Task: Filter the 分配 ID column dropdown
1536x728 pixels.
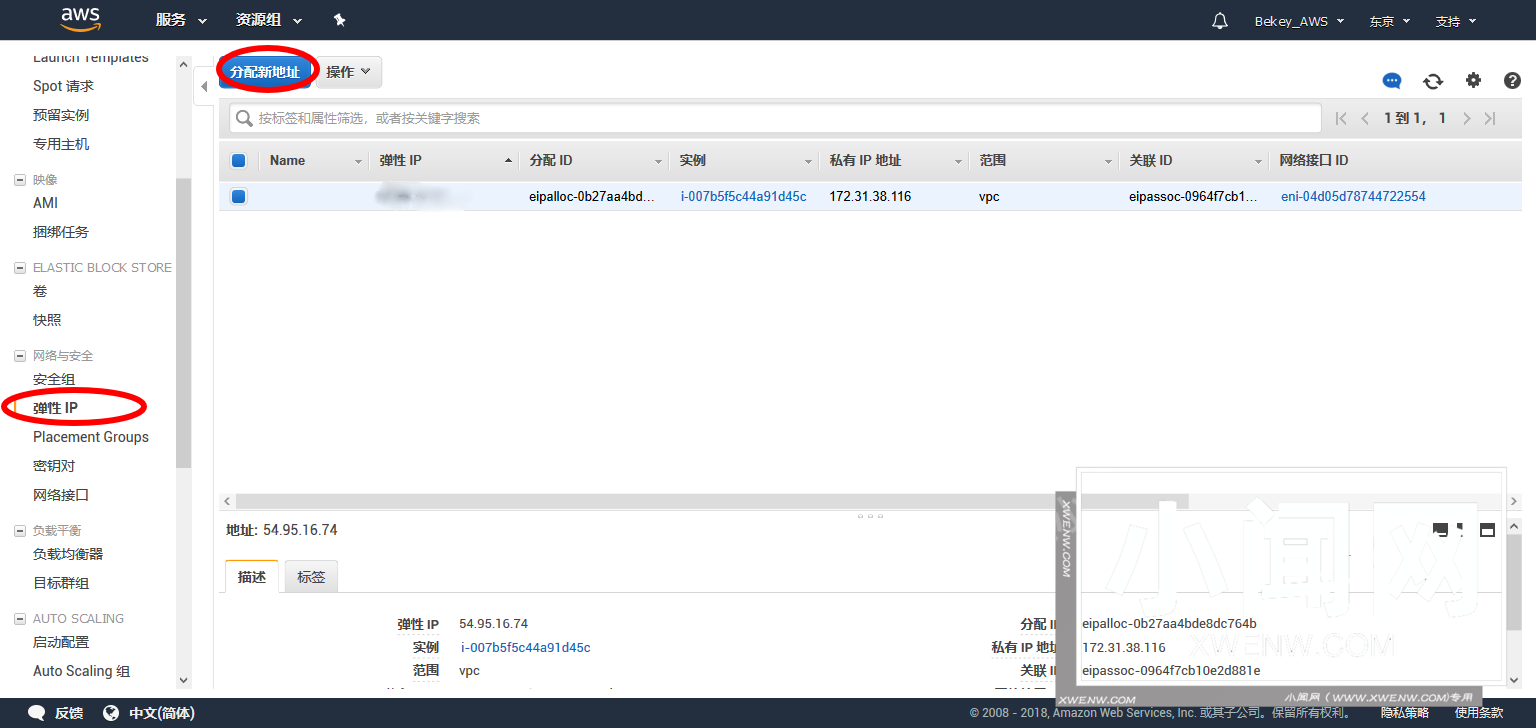Action: pyautogui.click(x=659, y=161)
